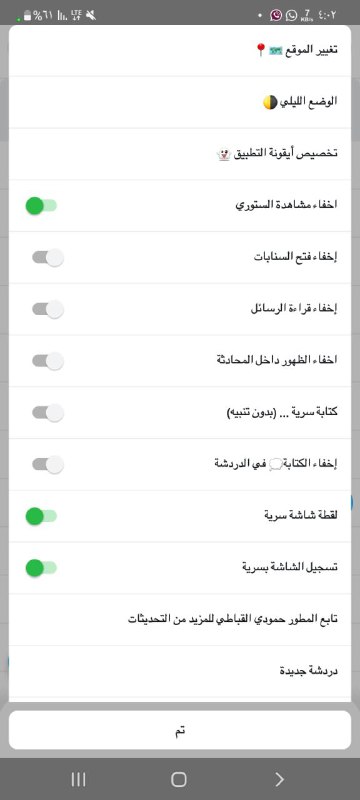The height and width of the screenshot is (800, 360).
Task: Tap the half-moon night mode icon
Action: point(270,102)
